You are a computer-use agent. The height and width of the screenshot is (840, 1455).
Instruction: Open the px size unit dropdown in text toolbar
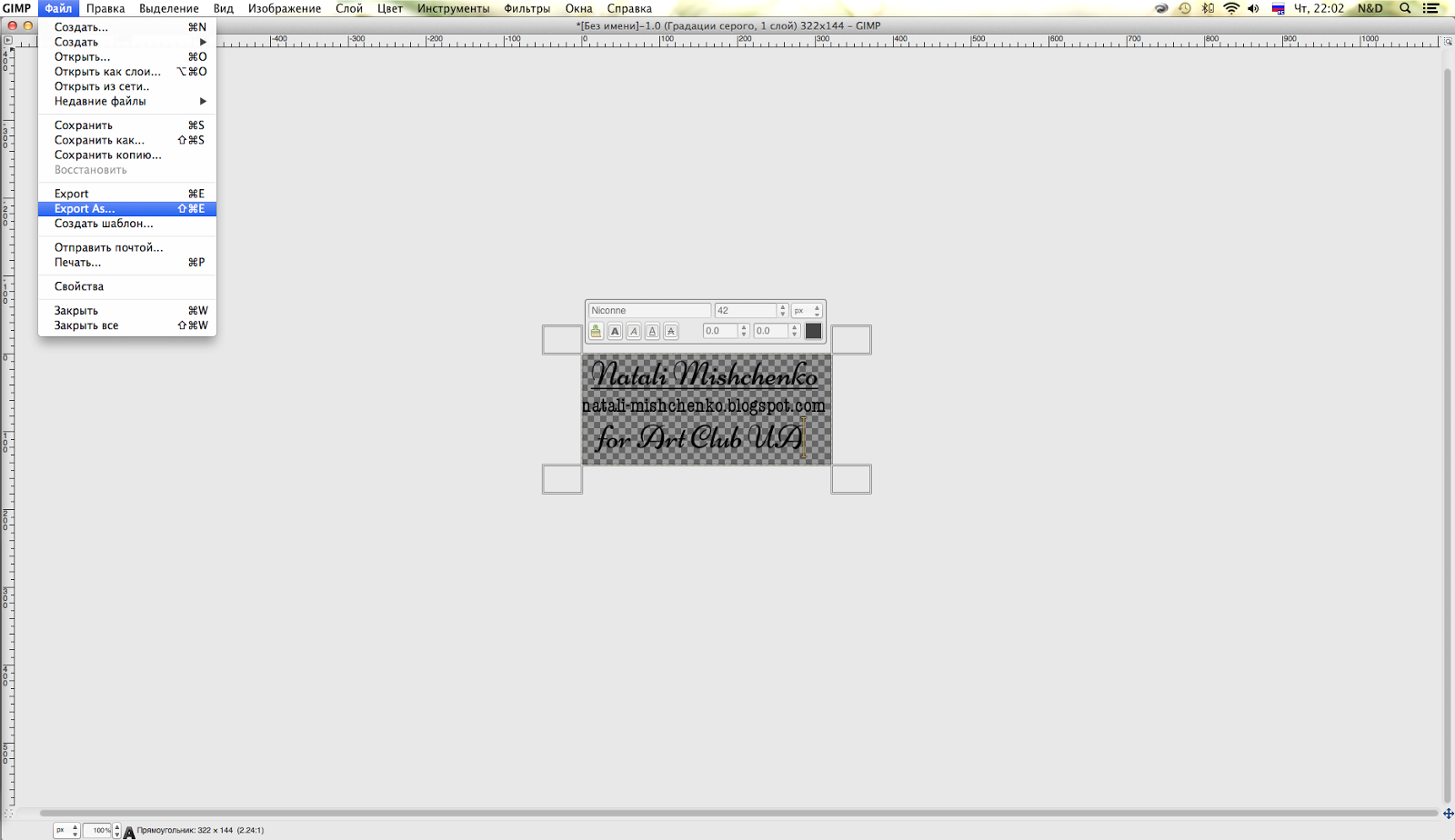pyautogui.click(x=807, y=310)
